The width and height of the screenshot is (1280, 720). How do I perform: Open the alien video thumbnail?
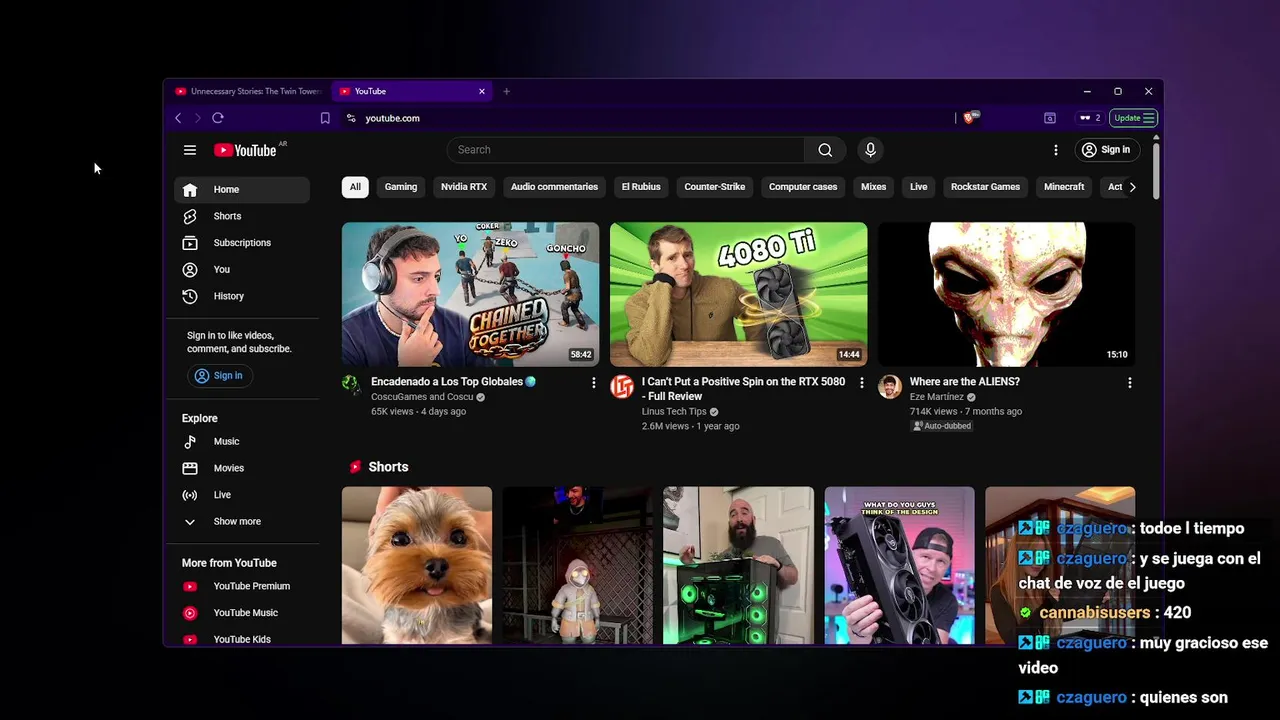pos(1006,294)
